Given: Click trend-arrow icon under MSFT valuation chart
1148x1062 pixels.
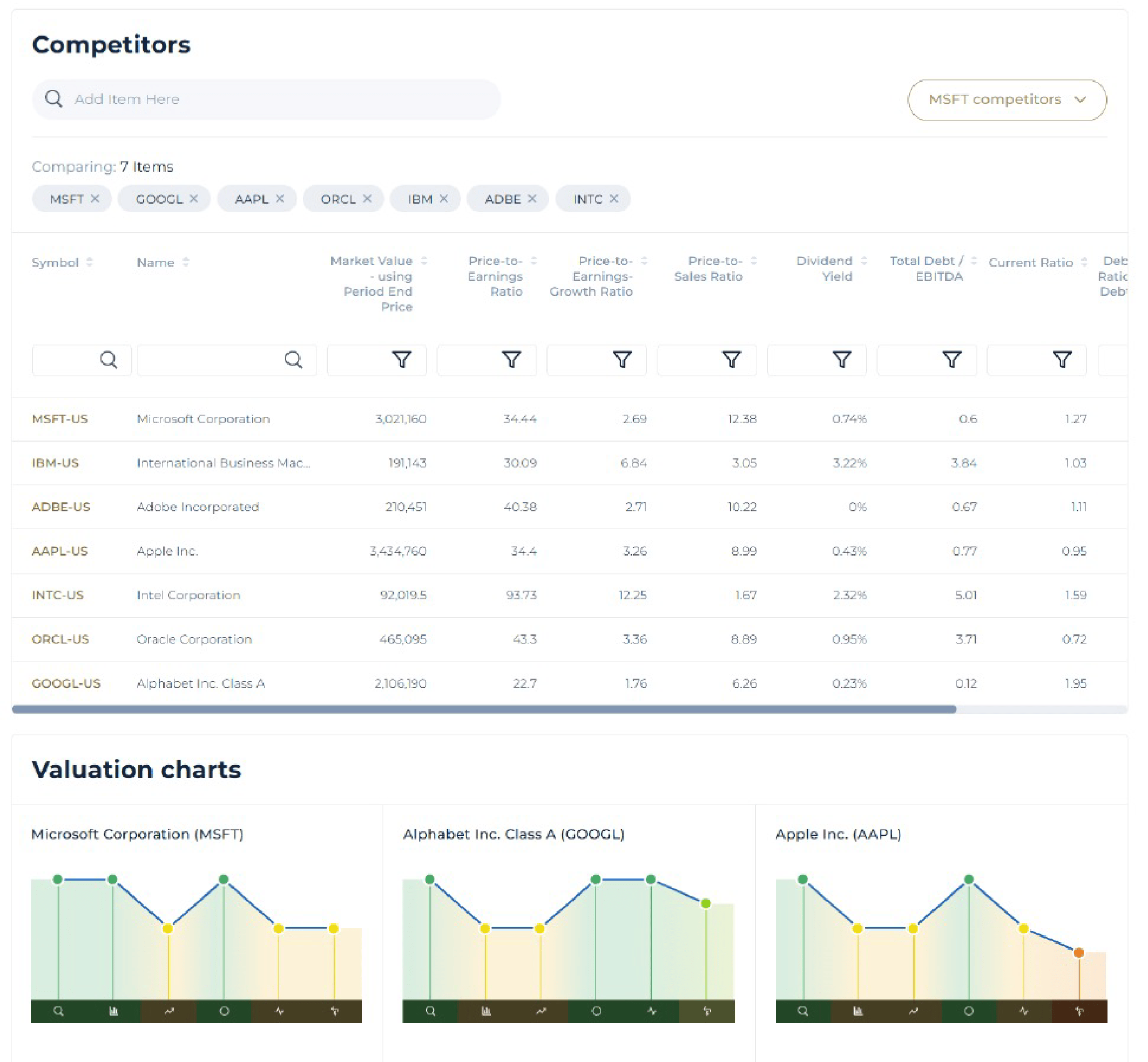Looking at the screenshot, I should click(x=169, y=1011).
